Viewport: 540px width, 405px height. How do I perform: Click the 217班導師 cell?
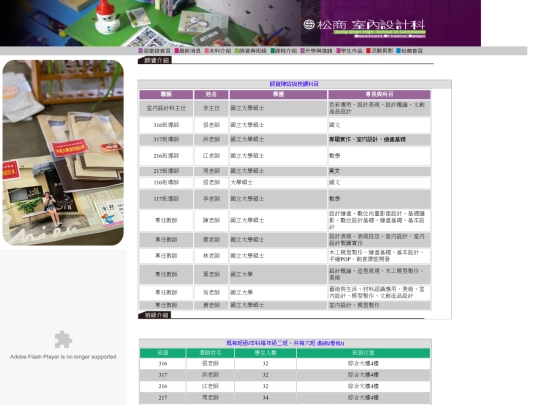coord(166,171)
